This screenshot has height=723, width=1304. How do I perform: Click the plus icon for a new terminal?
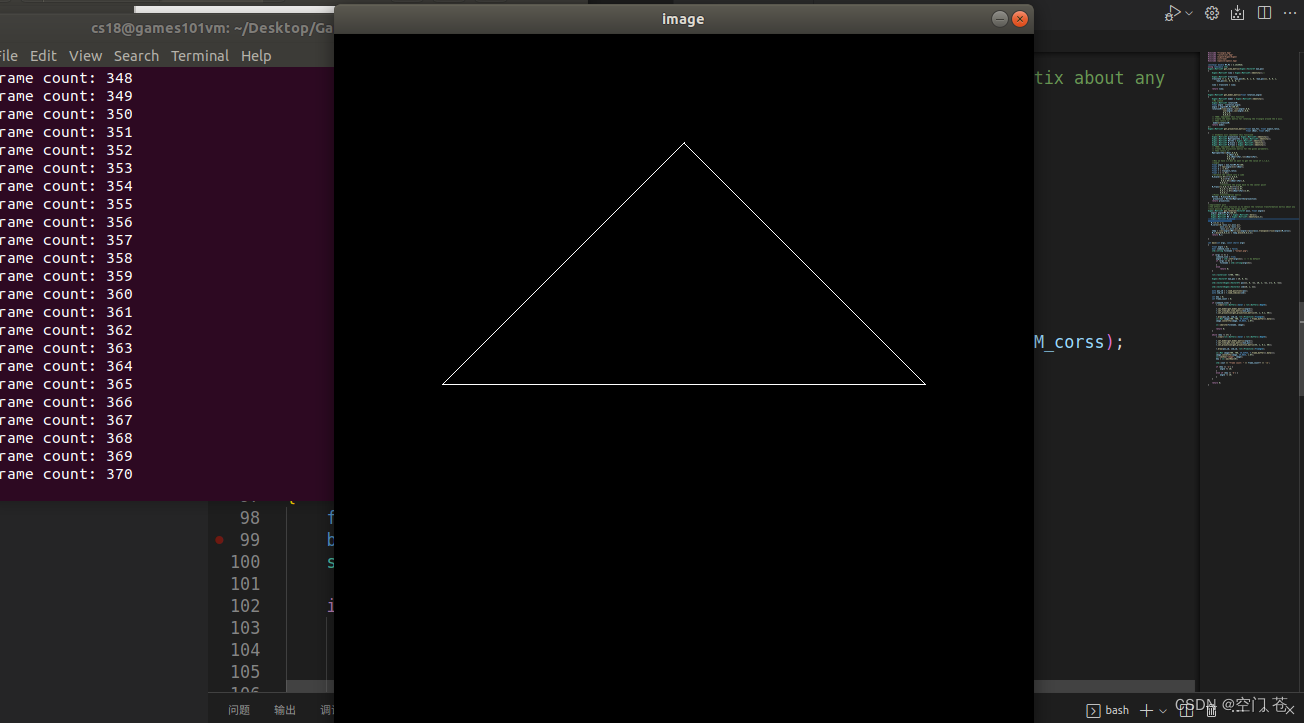[x=1146, y=710]
